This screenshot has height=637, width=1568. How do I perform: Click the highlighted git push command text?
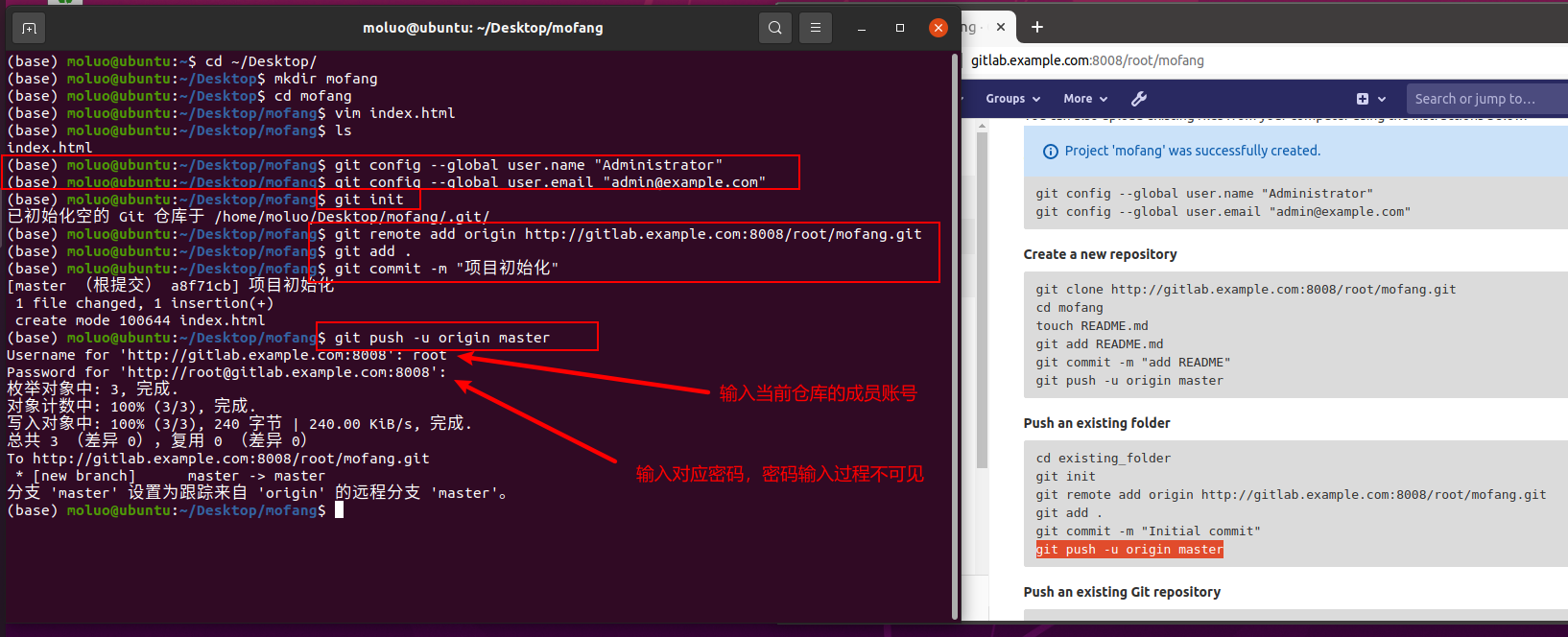1129,550
